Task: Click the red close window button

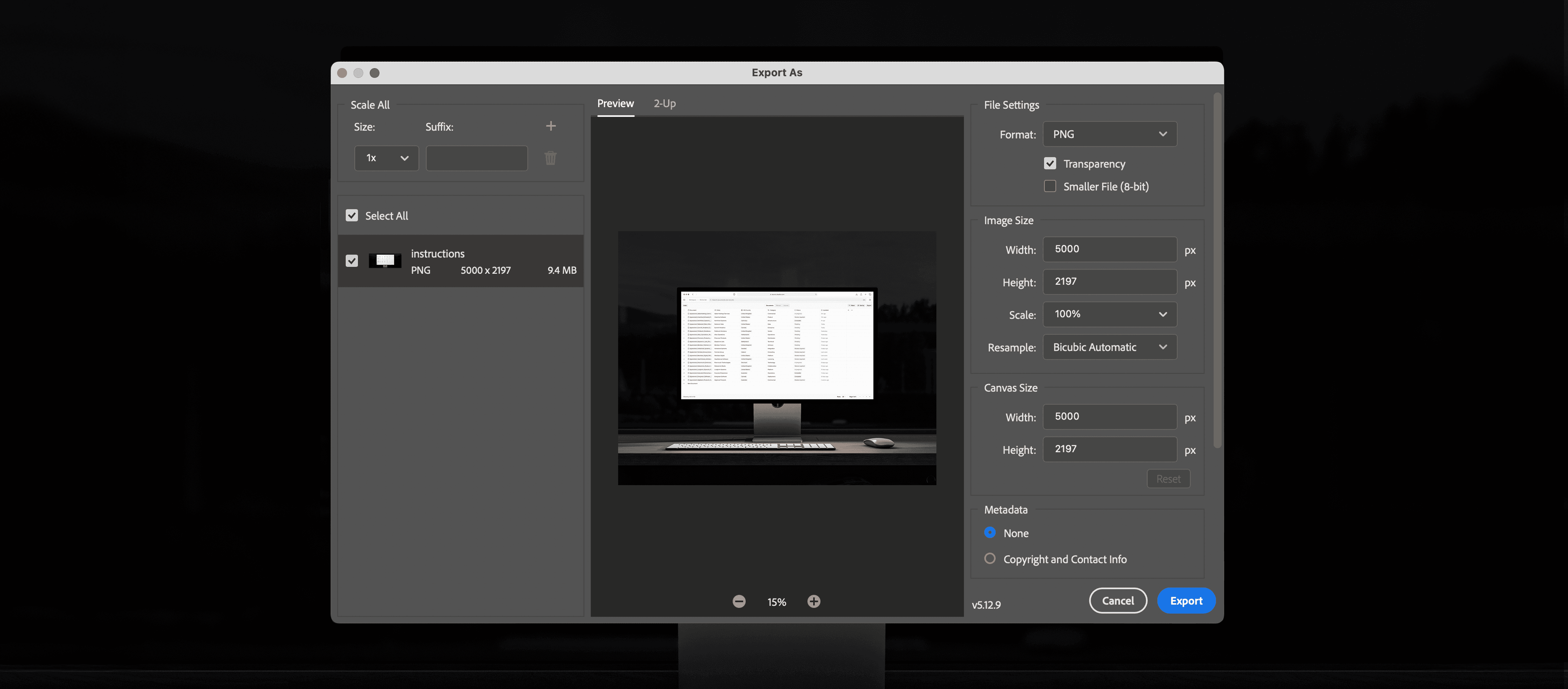Action: pyautogui.click(x=342, y=73)
